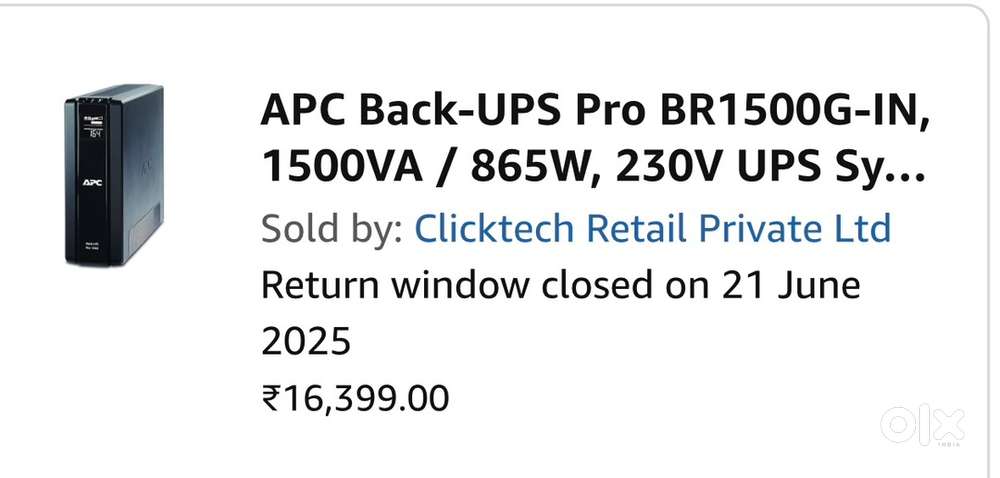Select the price ₹16,399.00
Screen dimensions: 1000x478
point(355,399)
